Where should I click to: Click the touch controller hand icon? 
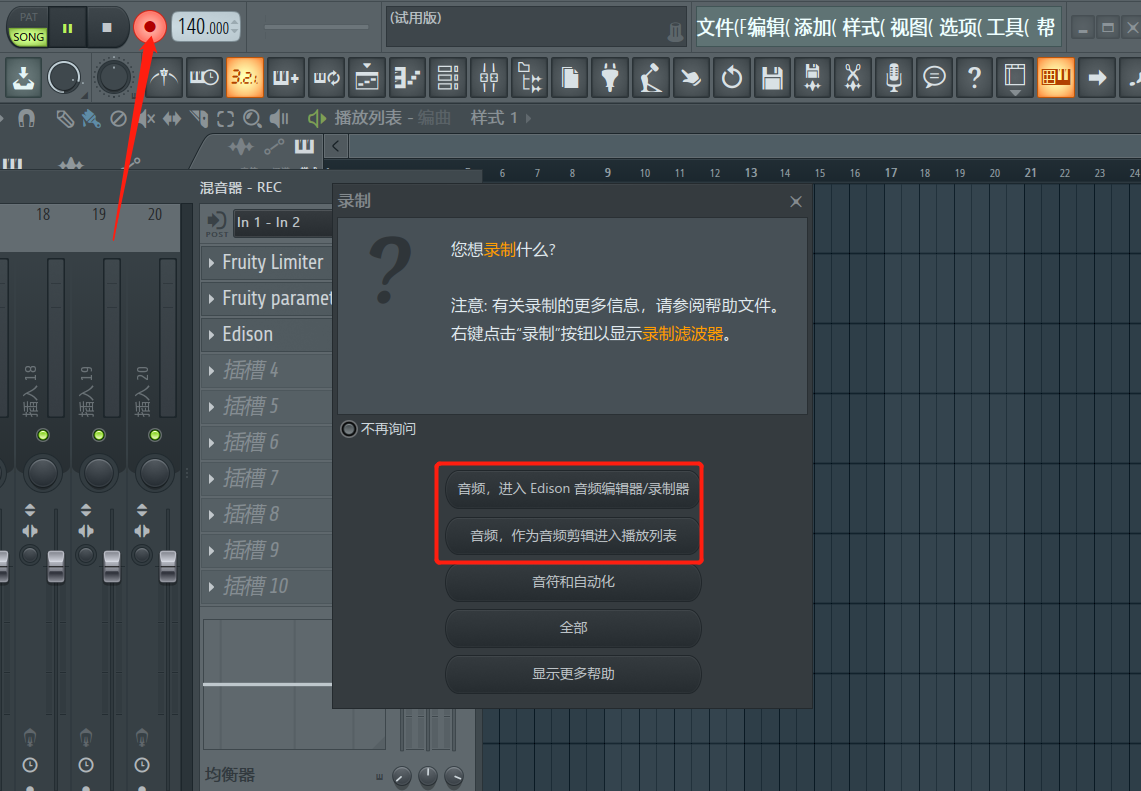point(691,77)
